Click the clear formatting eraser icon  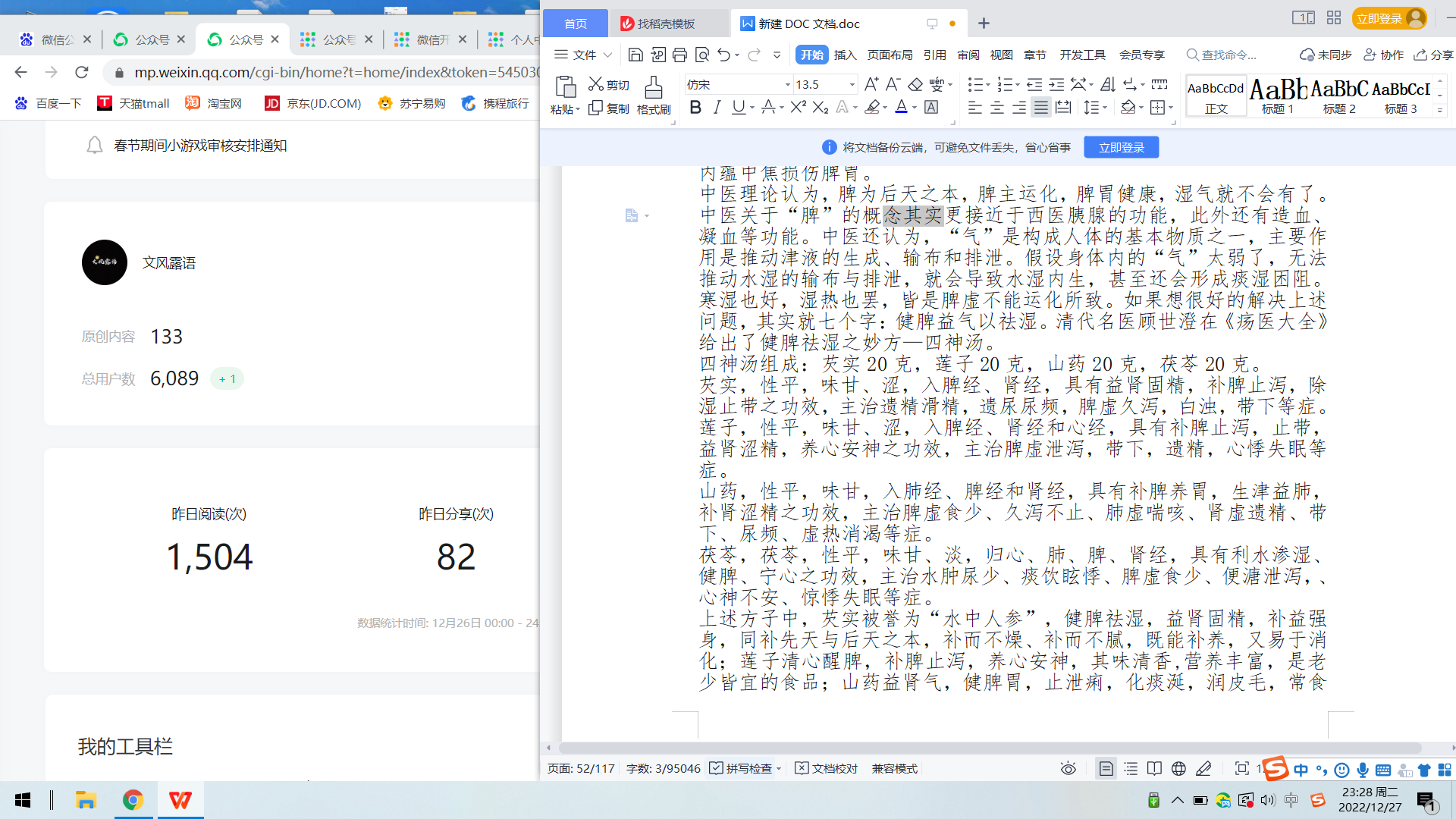pyautogui.click(x=915, y=84)
